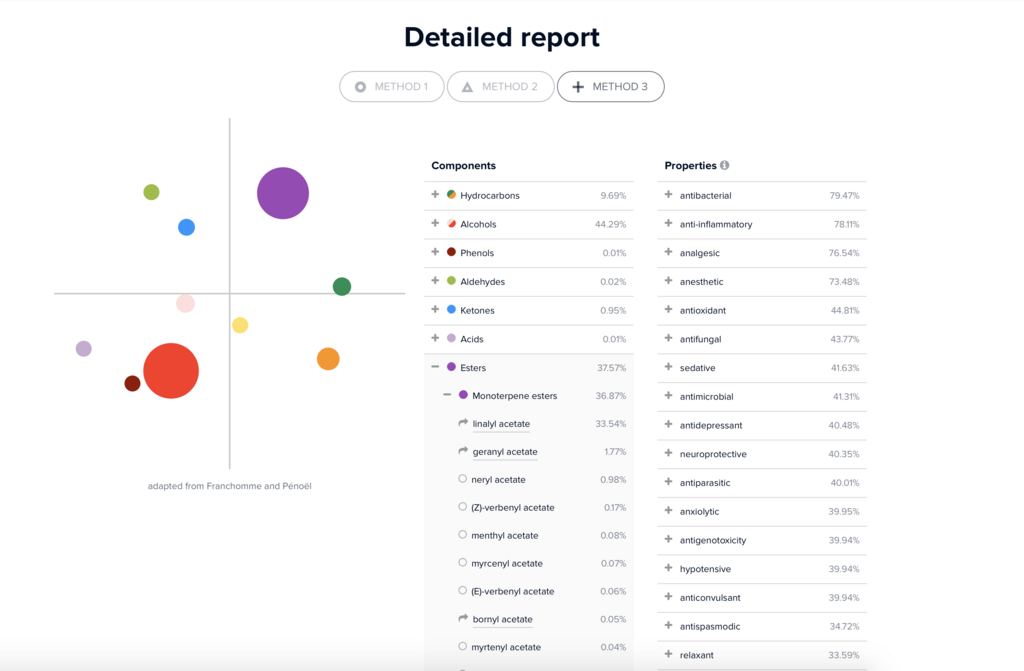The width and height of the screenshot is (1024, 671).
Task: Open the geranyl acetate link
Action: (x=505, y=452)
